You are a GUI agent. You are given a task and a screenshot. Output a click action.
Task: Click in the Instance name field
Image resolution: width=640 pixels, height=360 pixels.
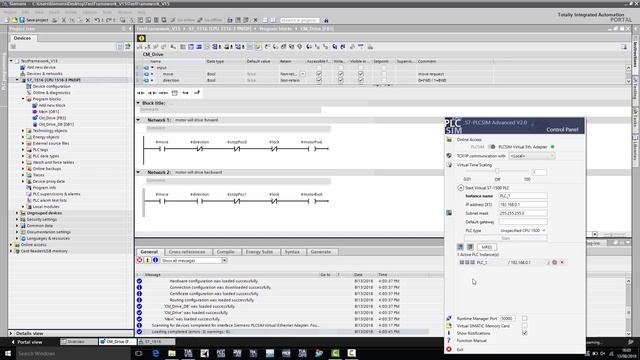pyautogui.click(x=522, y=196)
